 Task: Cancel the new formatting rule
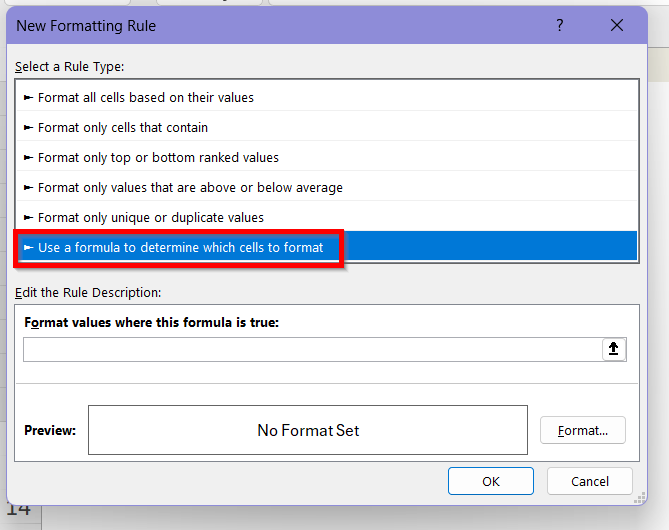click(x=590, y=481)
